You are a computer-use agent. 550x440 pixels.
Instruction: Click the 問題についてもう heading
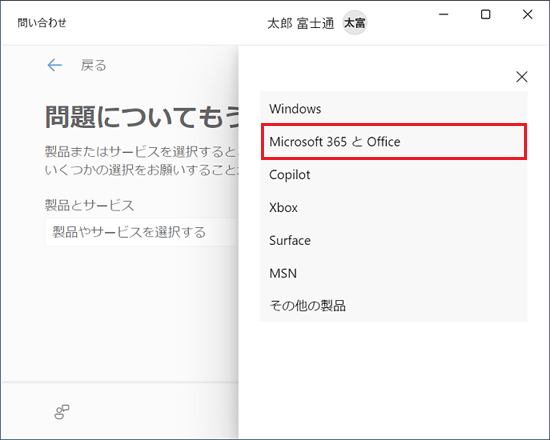(142, 117)
